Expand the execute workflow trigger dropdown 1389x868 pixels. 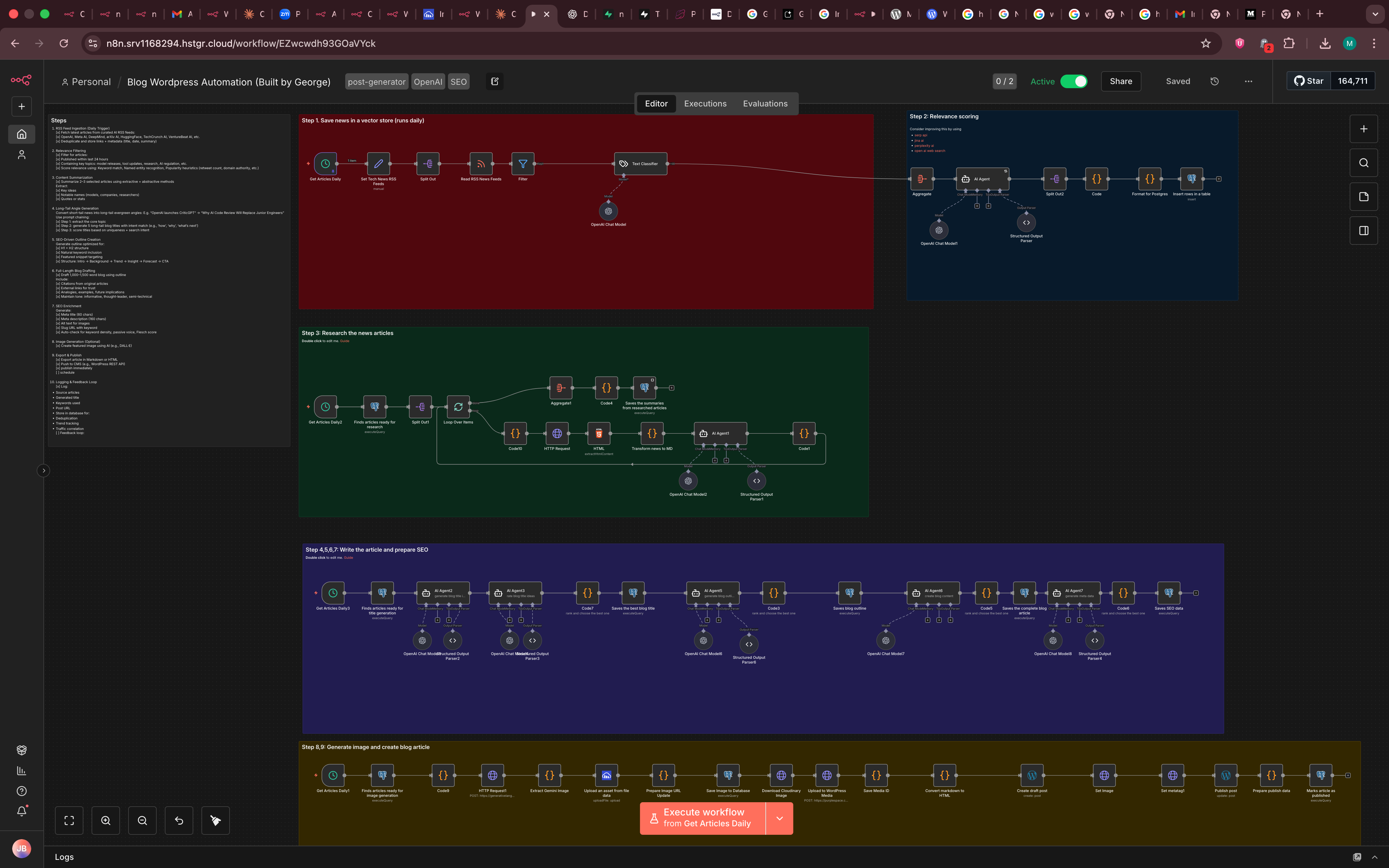779,818
